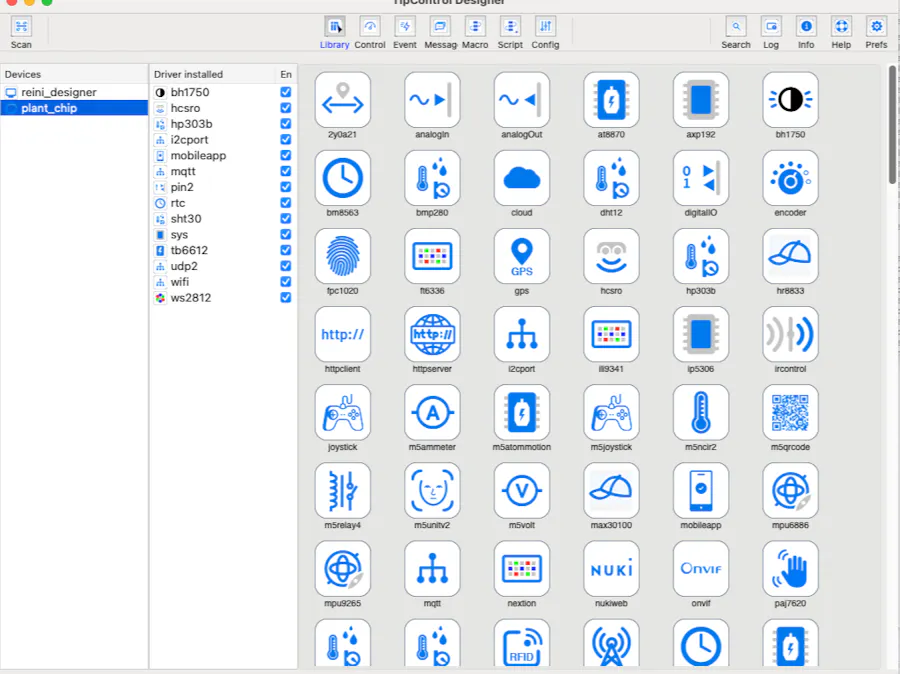Click the Prefs toolbar button

[876, 27]
